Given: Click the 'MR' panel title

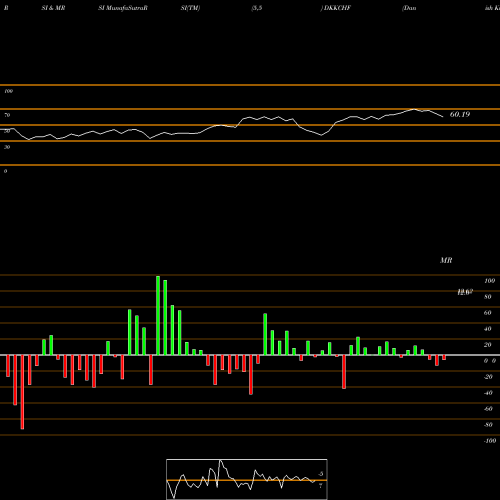Looking at the screenshot, I should [446, 260].
